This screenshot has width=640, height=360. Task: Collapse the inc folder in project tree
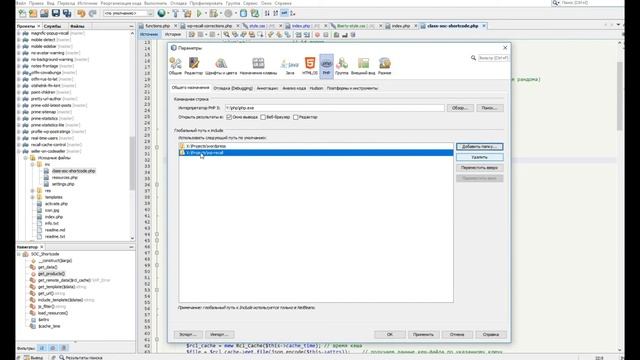pos(33,164)
